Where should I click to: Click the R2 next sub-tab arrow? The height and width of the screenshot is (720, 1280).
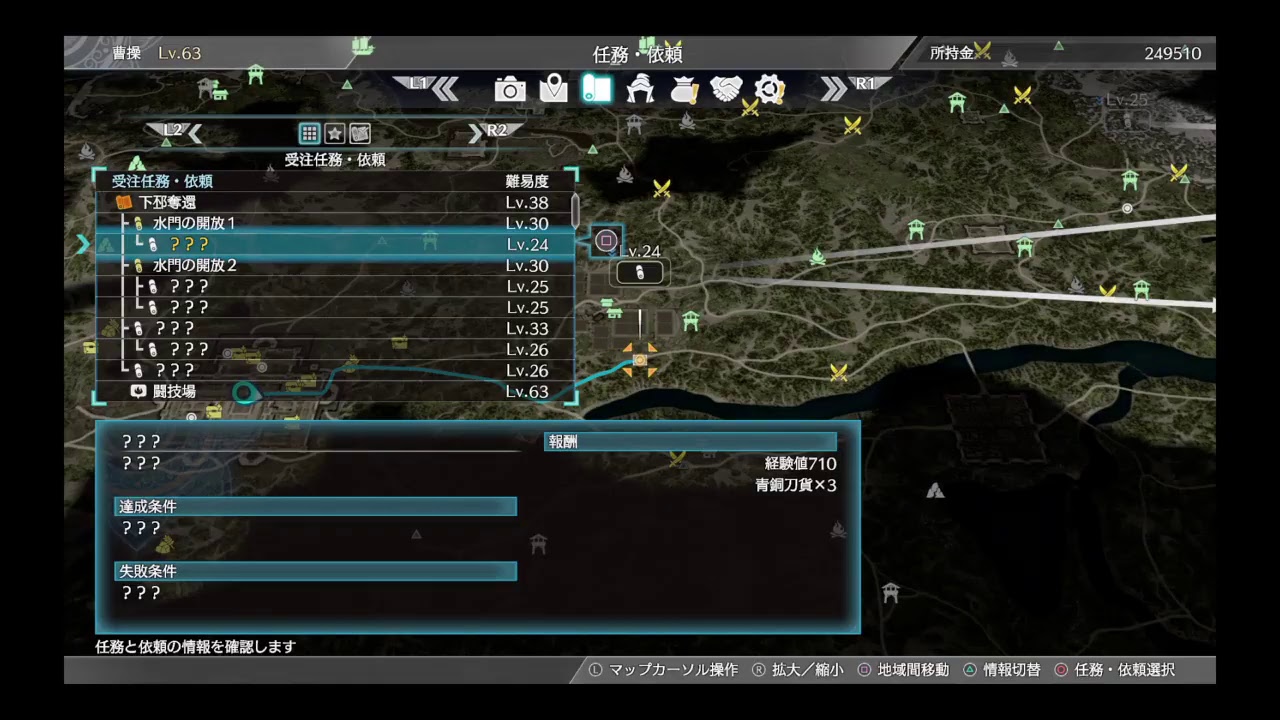[x=490, y=132]
